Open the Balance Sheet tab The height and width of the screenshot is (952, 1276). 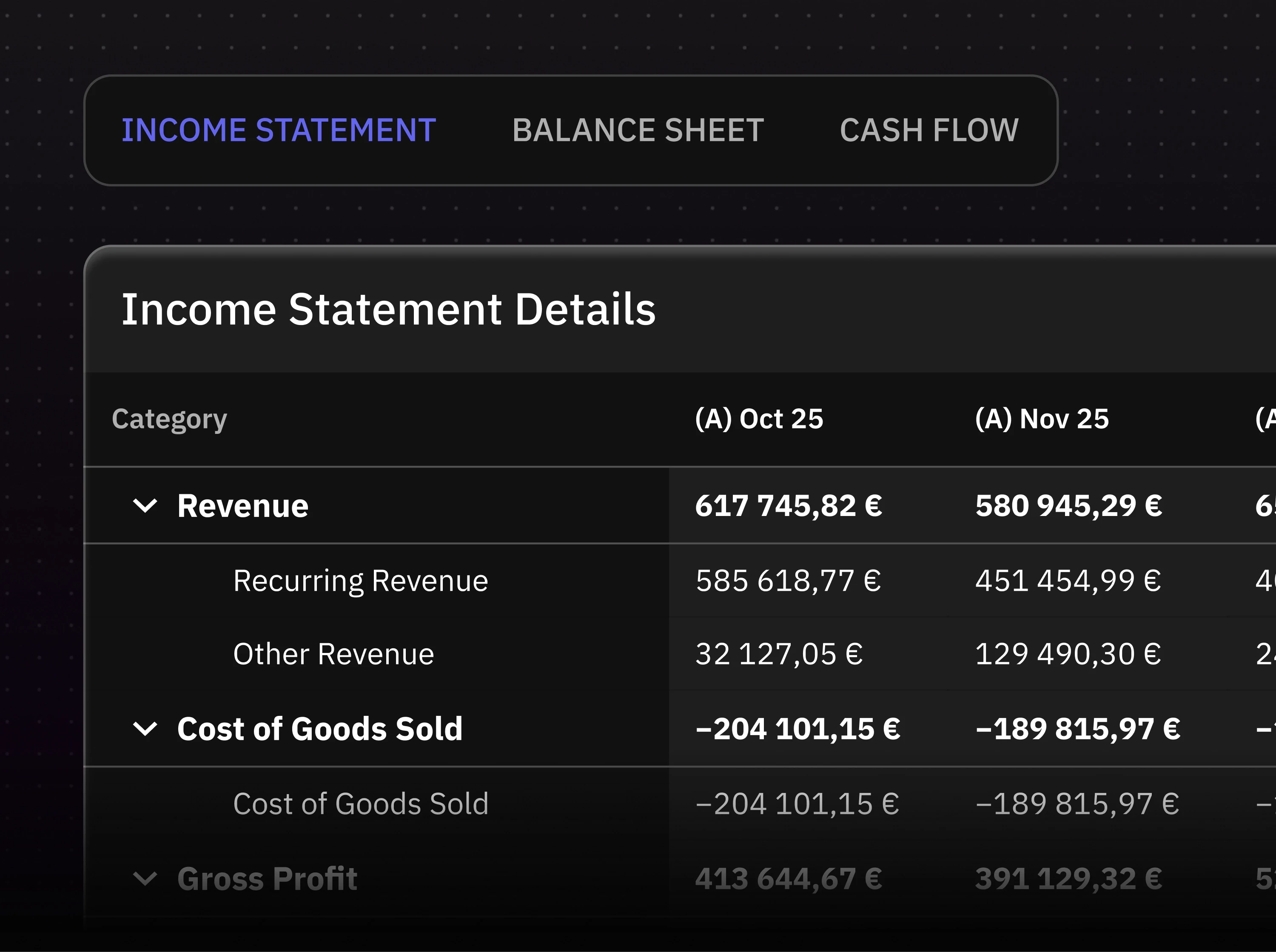tap(638, 130)
